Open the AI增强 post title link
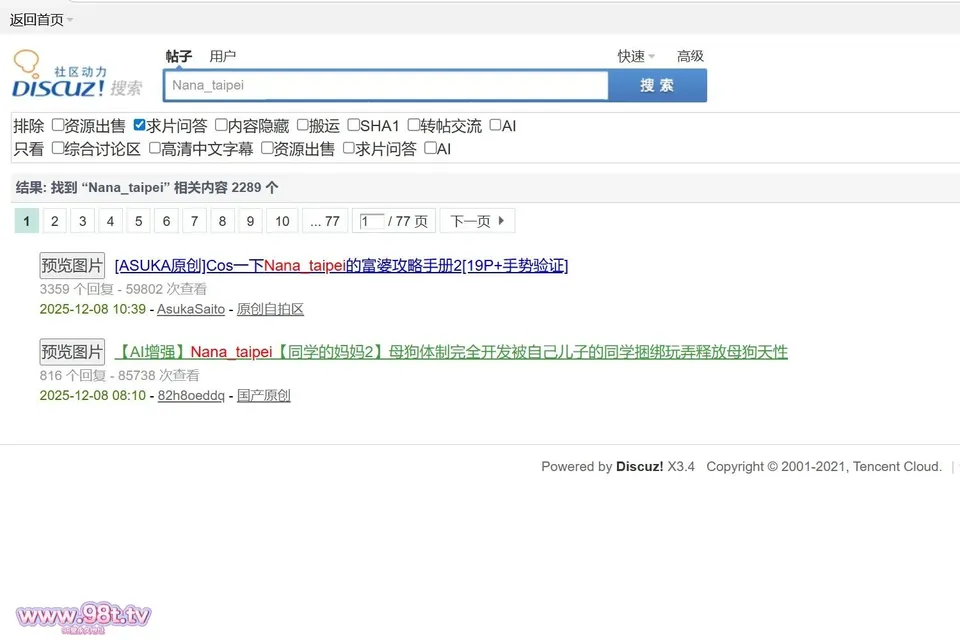The width and height of the screenshot is (960, 640). [x=451, y=352]
